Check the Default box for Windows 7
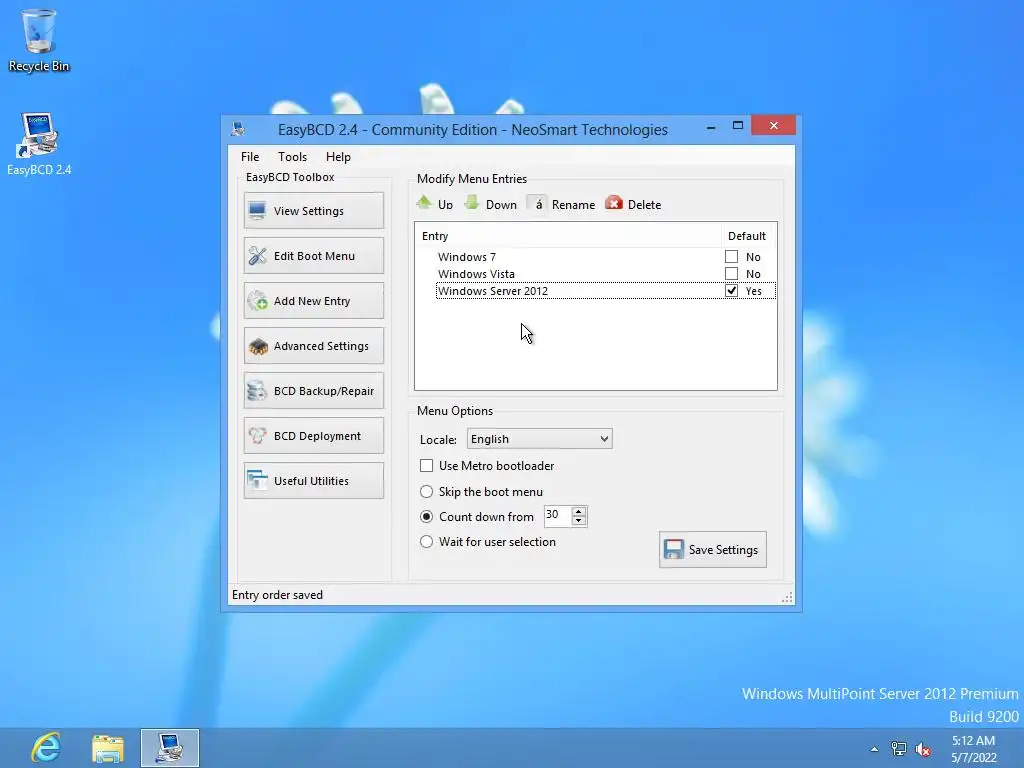The height and width of the screenshot is (768, 1024). pyautogui.click(x=731, y=257)
